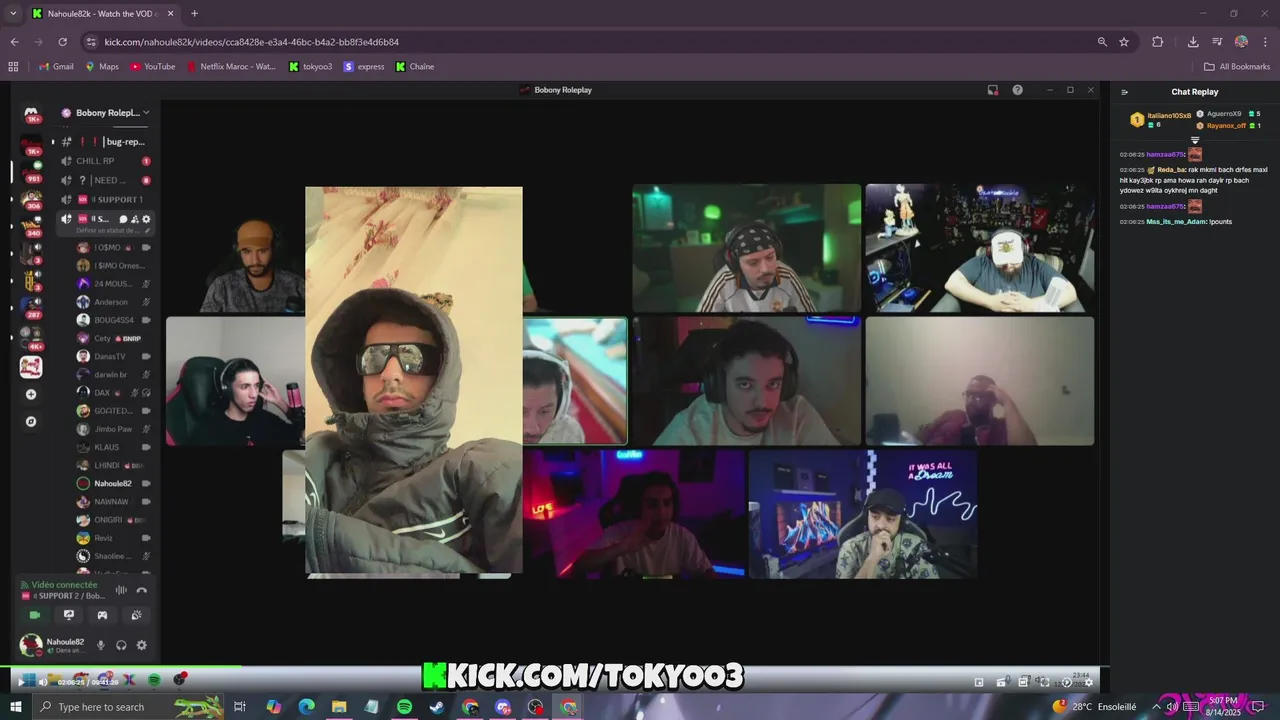Open a new Chrome tab

(194, 14)
